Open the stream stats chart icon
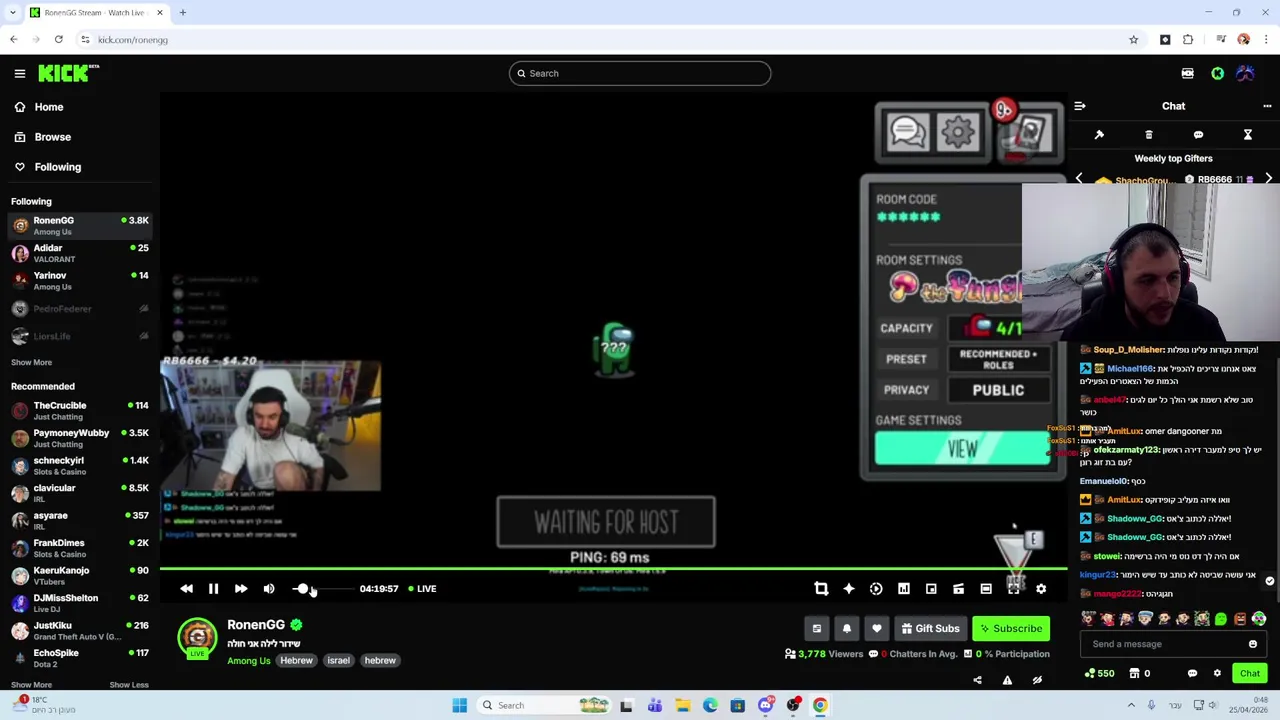The height and width of the screenshot is (720, 1280). click(x=903, y=589)
